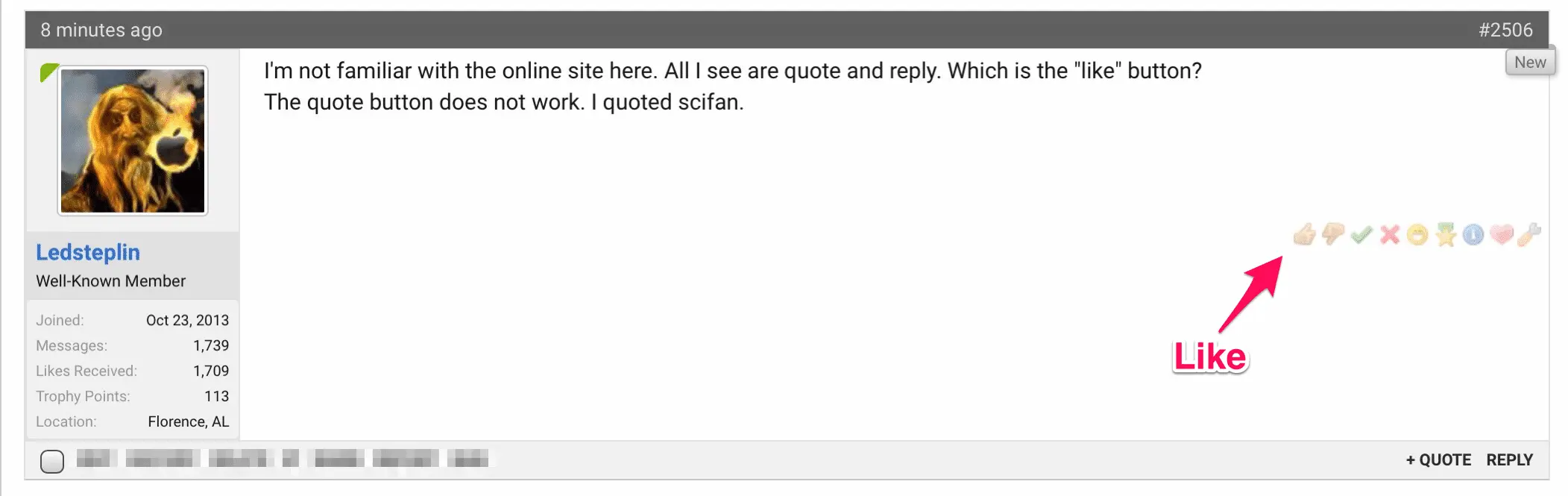Rate post with the pink heart icon
The height and width of the screenshot is (496, 1568).
pos(1502,235)
